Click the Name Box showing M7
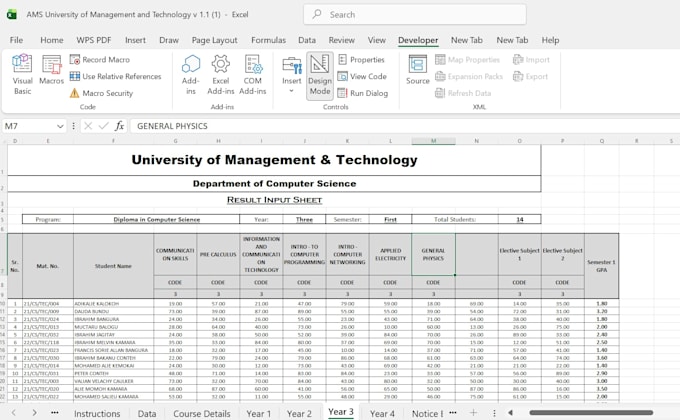This screenshot has height=420, width=680. [x=29, y=126]
